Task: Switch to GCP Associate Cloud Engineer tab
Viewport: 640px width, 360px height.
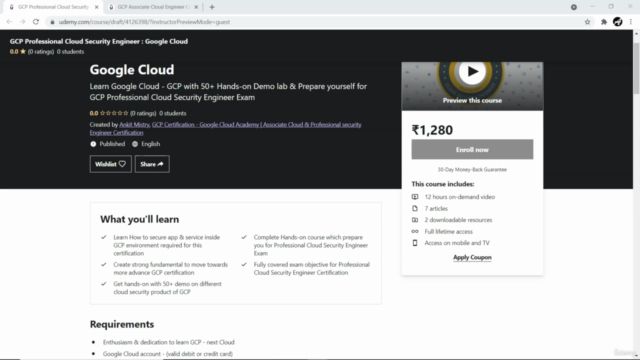Action: click(153, 7)
